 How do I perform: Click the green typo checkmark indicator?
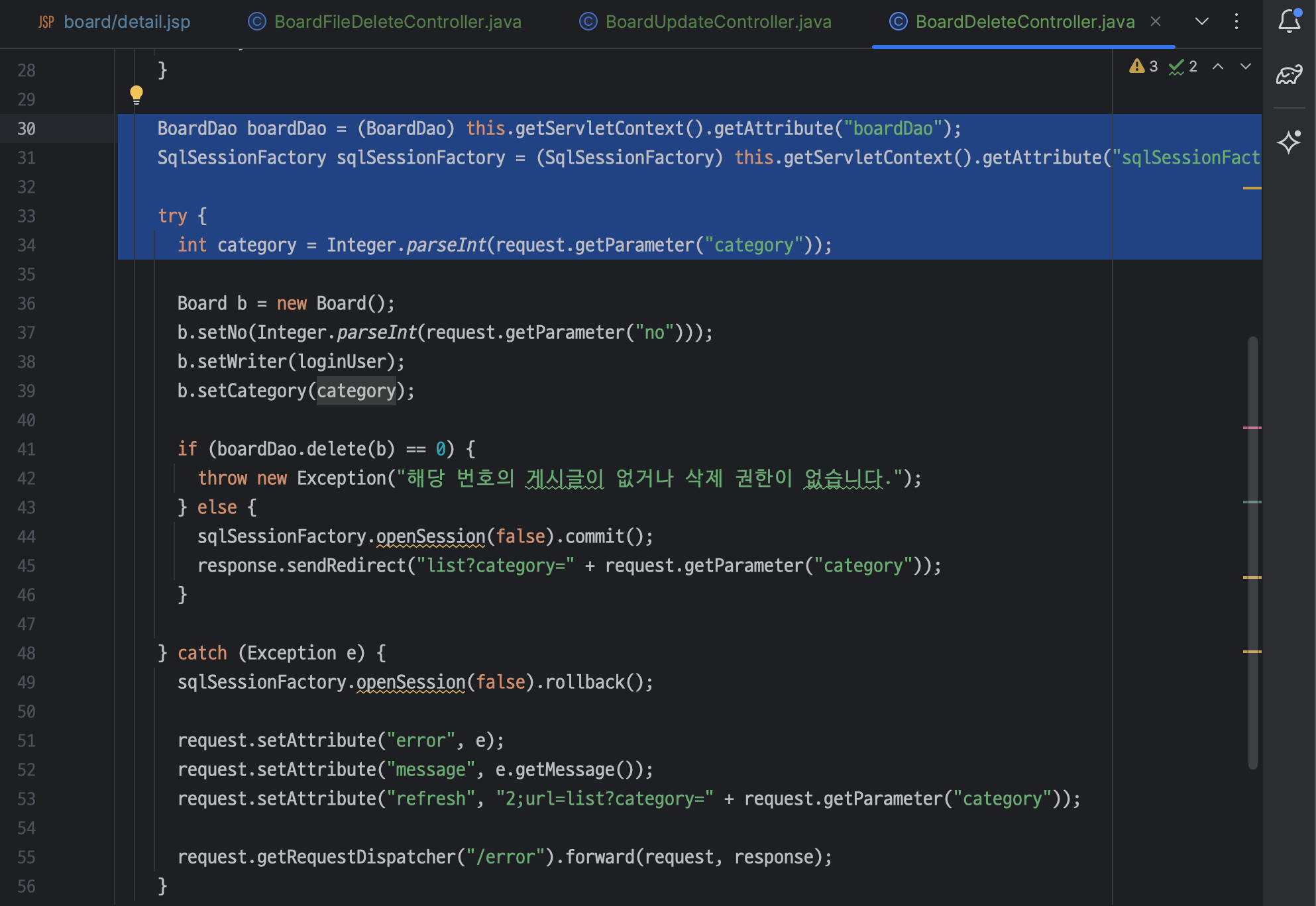point(1177,67)
